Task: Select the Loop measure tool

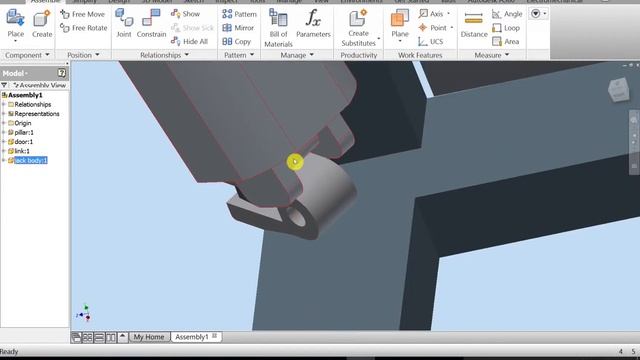Action: 506,28
